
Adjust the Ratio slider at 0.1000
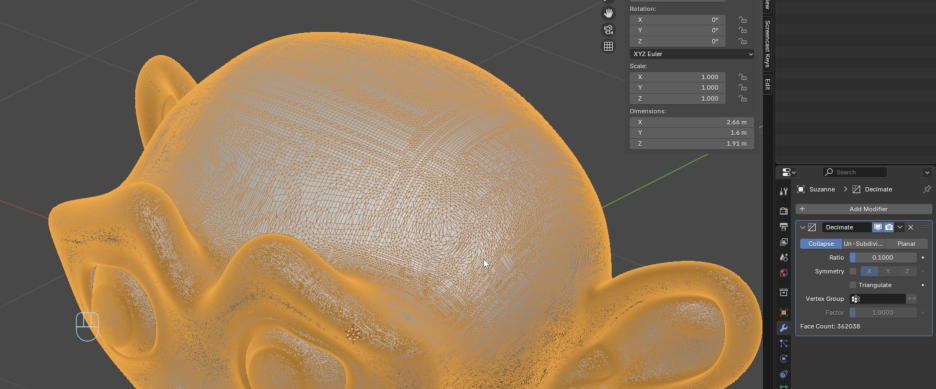pos(883,258)
